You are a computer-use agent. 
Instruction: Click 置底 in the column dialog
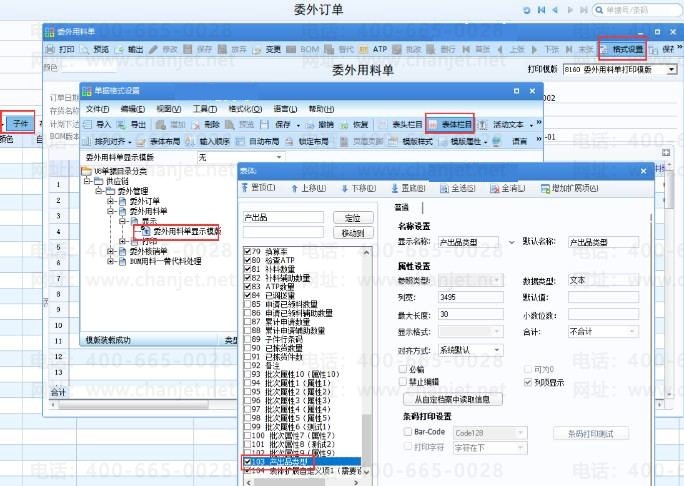click(x=408, y=188)
